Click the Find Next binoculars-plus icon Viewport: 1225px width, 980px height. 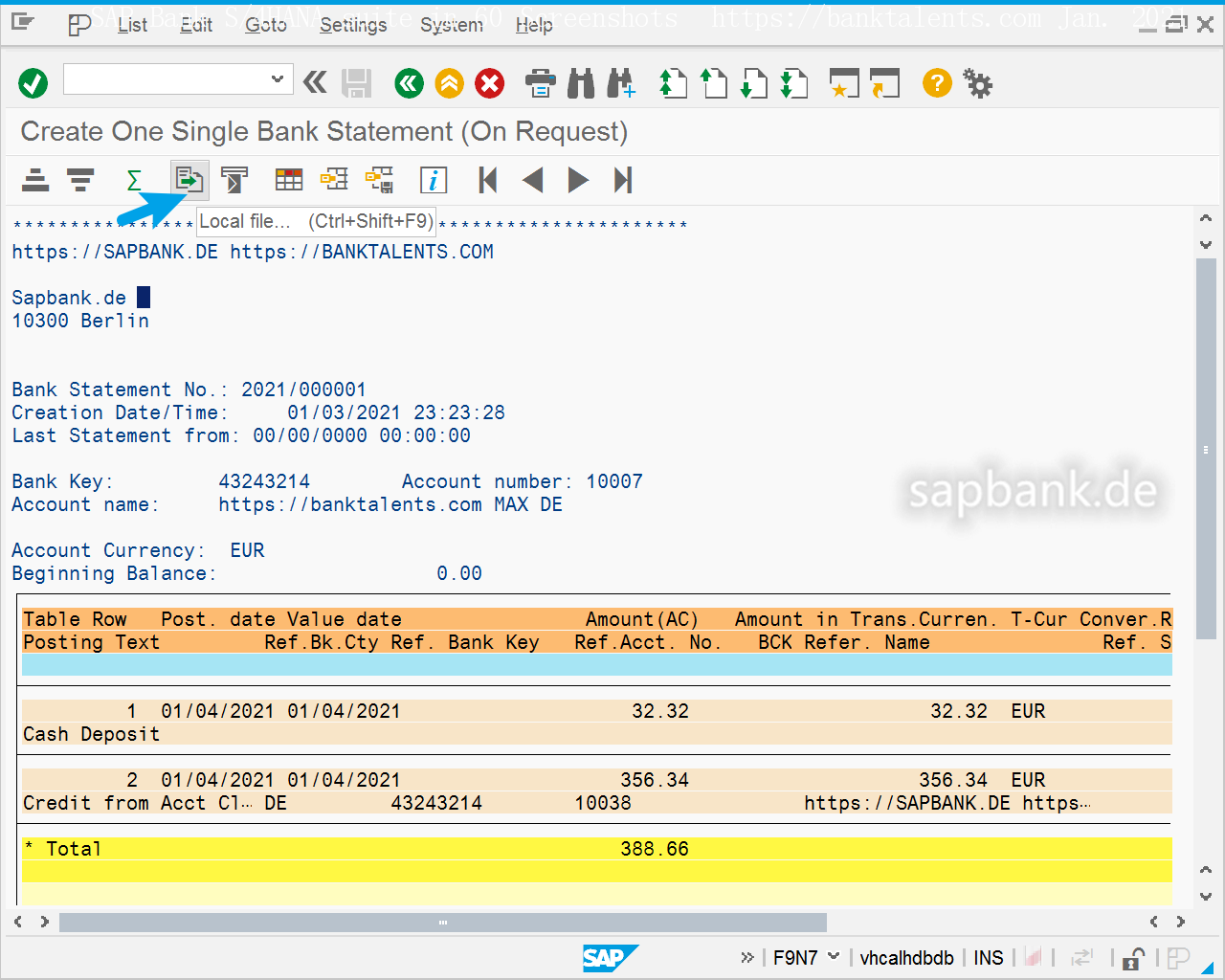tap(620, 83)
